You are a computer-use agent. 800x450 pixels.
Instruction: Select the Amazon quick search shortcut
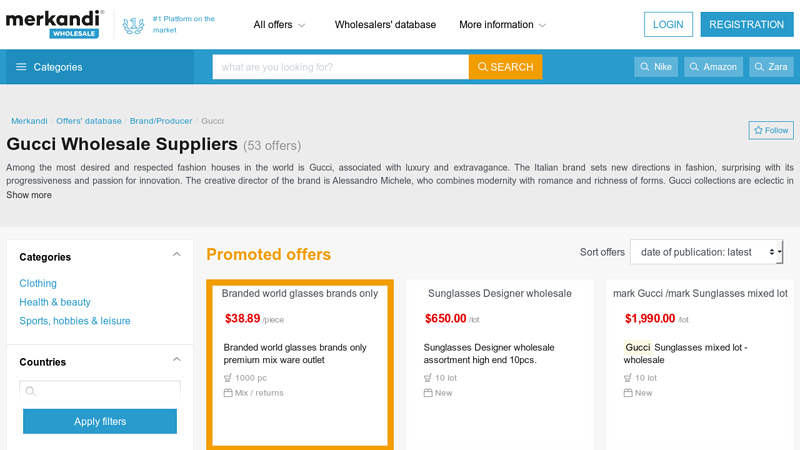713,67
